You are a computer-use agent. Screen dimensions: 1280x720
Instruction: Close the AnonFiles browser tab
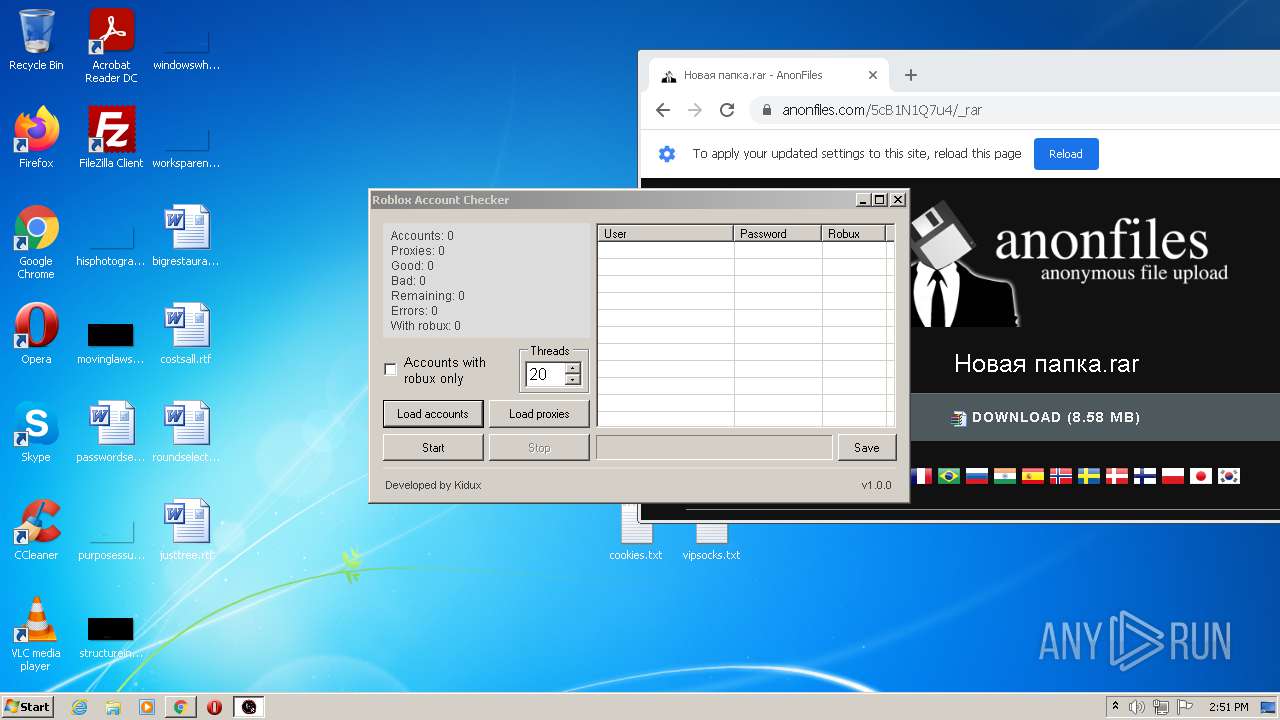pyautogui.click(x=872, y=75)
